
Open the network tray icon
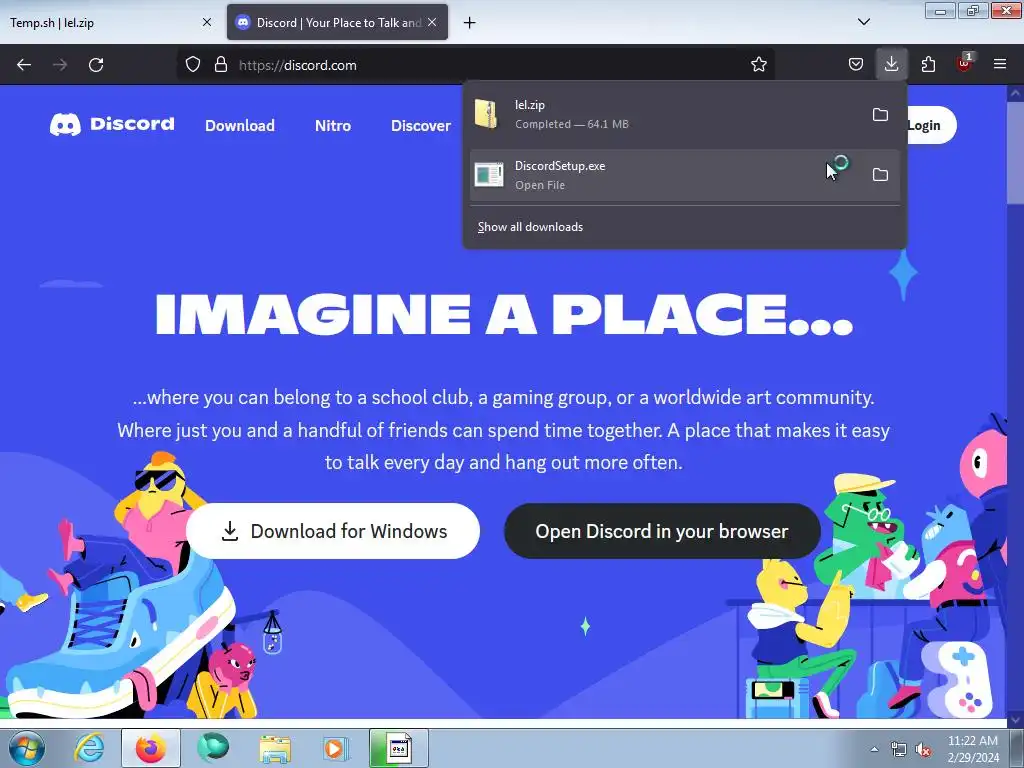point(899,749)
